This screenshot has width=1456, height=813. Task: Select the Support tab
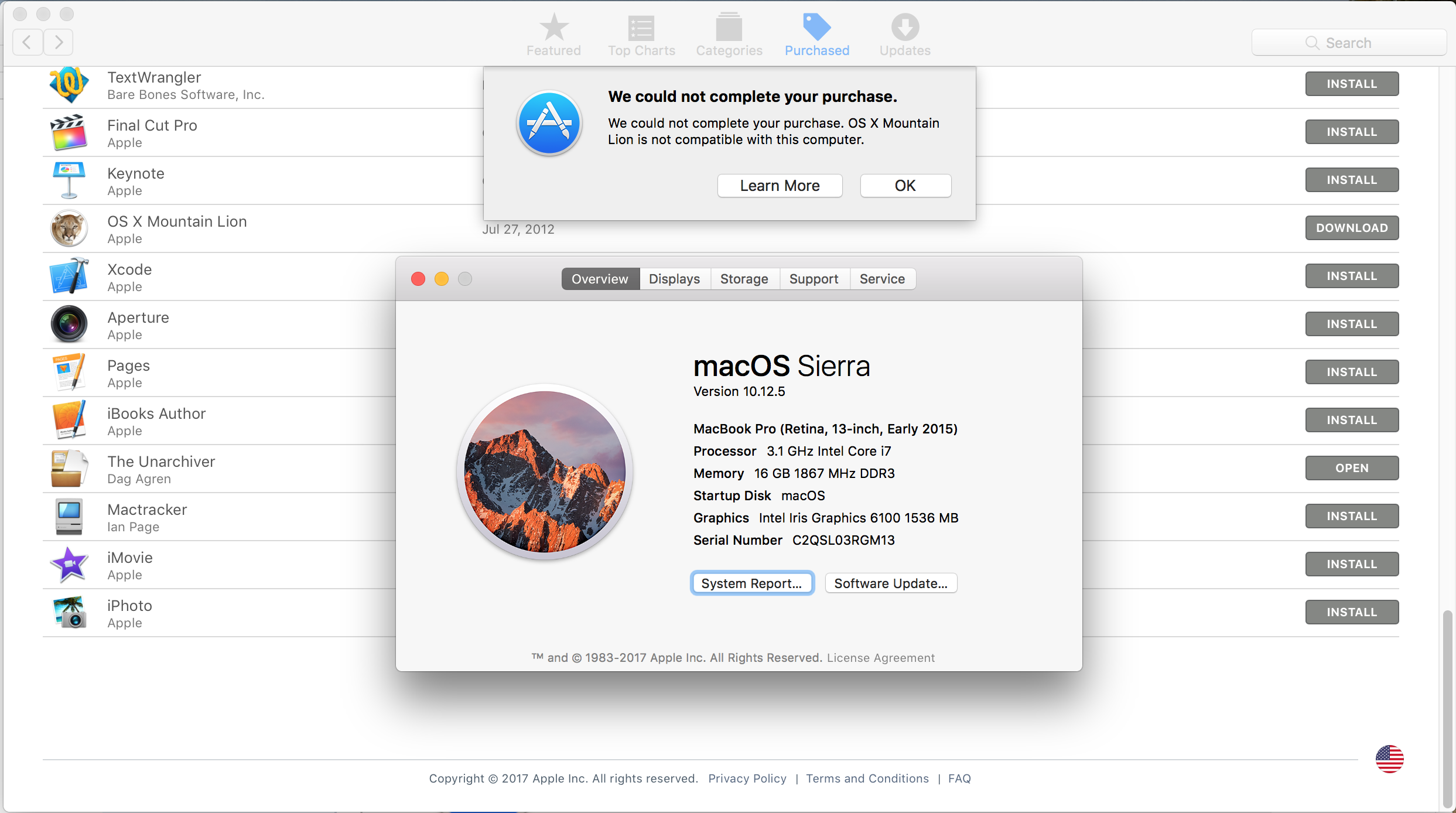[x=814, y=279]
